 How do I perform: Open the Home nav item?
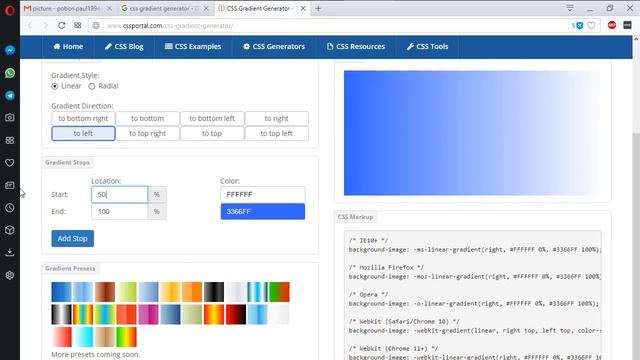pos(68,47)
